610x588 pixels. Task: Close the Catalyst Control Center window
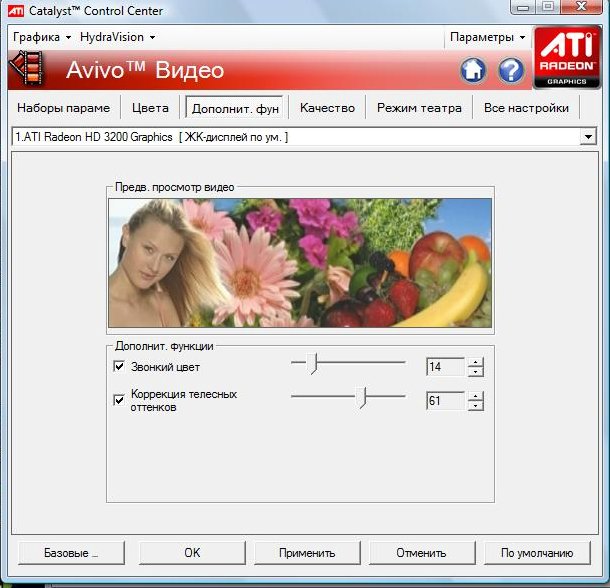click(582, 7)
